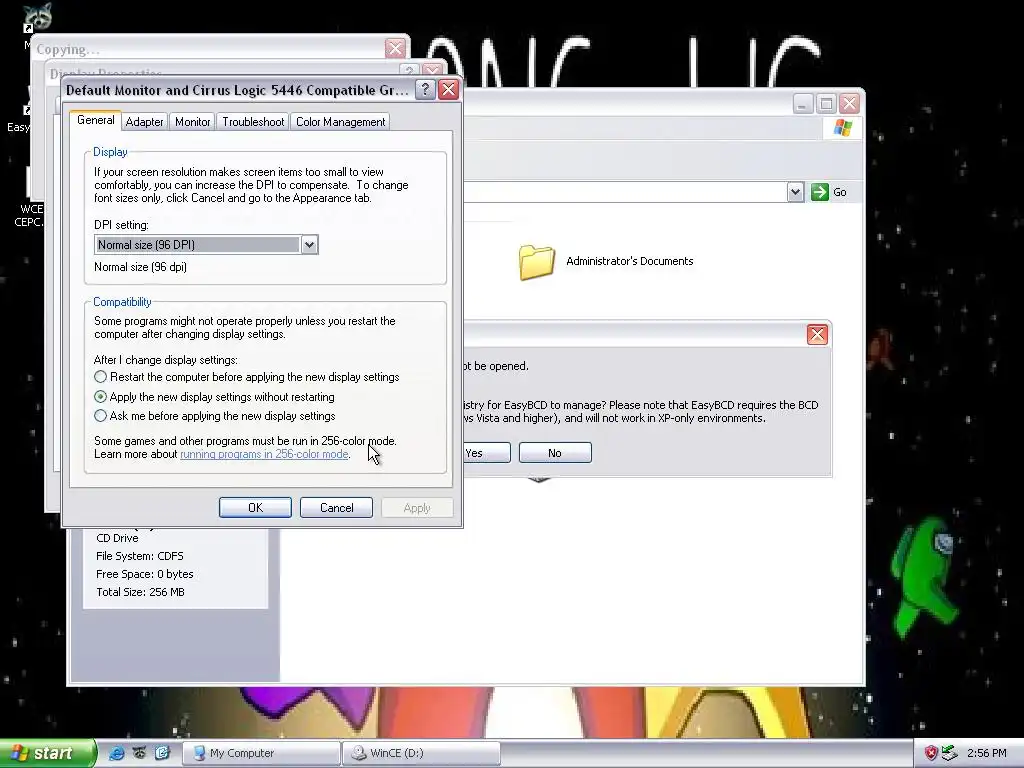The height and width of the screenshot is (768, 1024).
Task: Click the green Go arrow button
Action: [820, 192]
